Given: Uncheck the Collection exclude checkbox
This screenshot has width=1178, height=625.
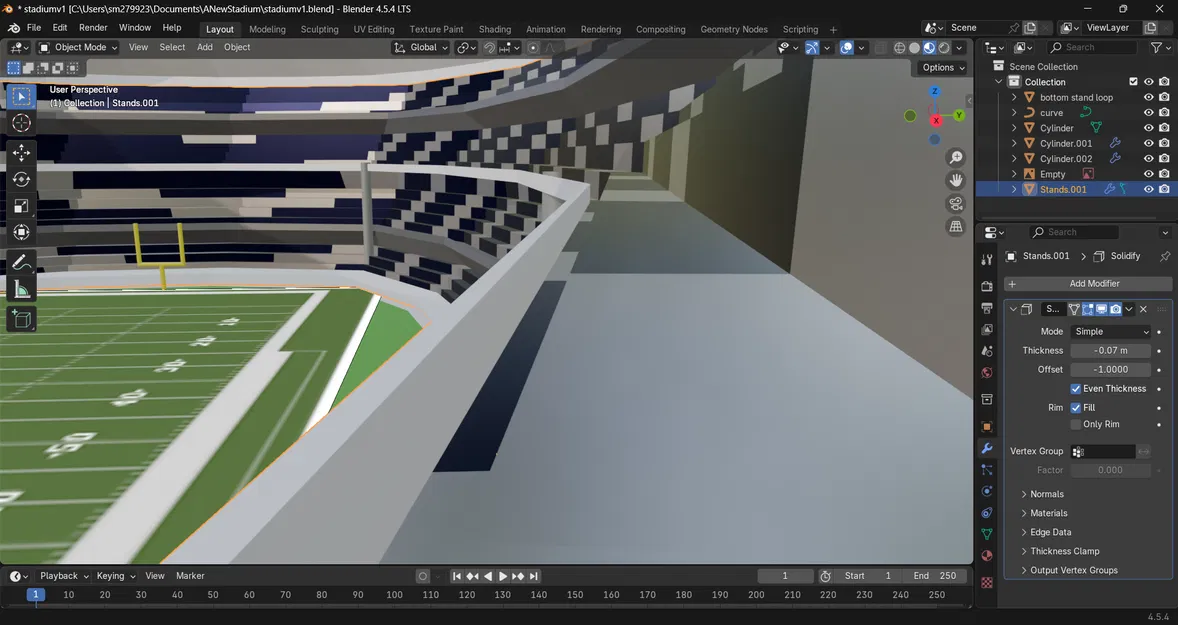Looking at the screenshot, I should pyautogui.click(x=1133, y=82).
